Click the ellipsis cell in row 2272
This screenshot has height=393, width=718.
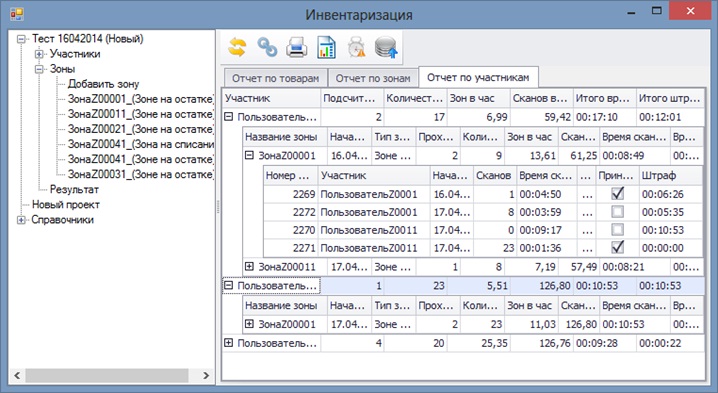[x=587, y=212]
